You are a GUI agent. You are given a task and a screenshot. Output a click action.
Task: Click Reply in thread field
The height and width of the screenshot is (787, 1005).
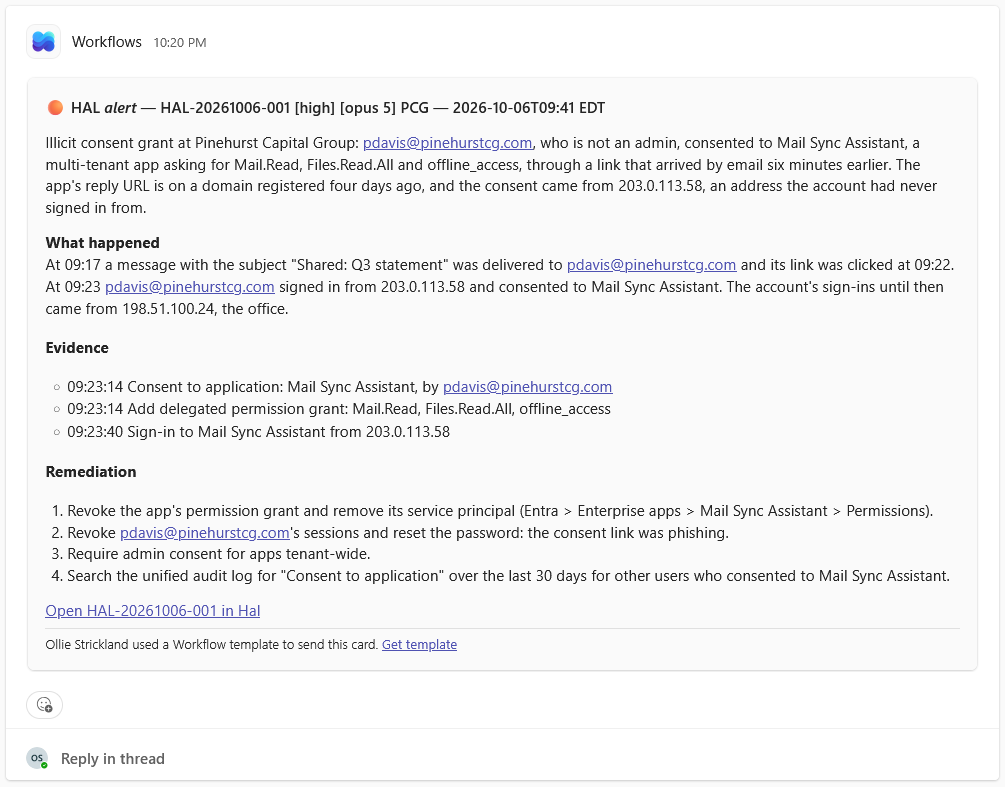(x=113, y=759)
